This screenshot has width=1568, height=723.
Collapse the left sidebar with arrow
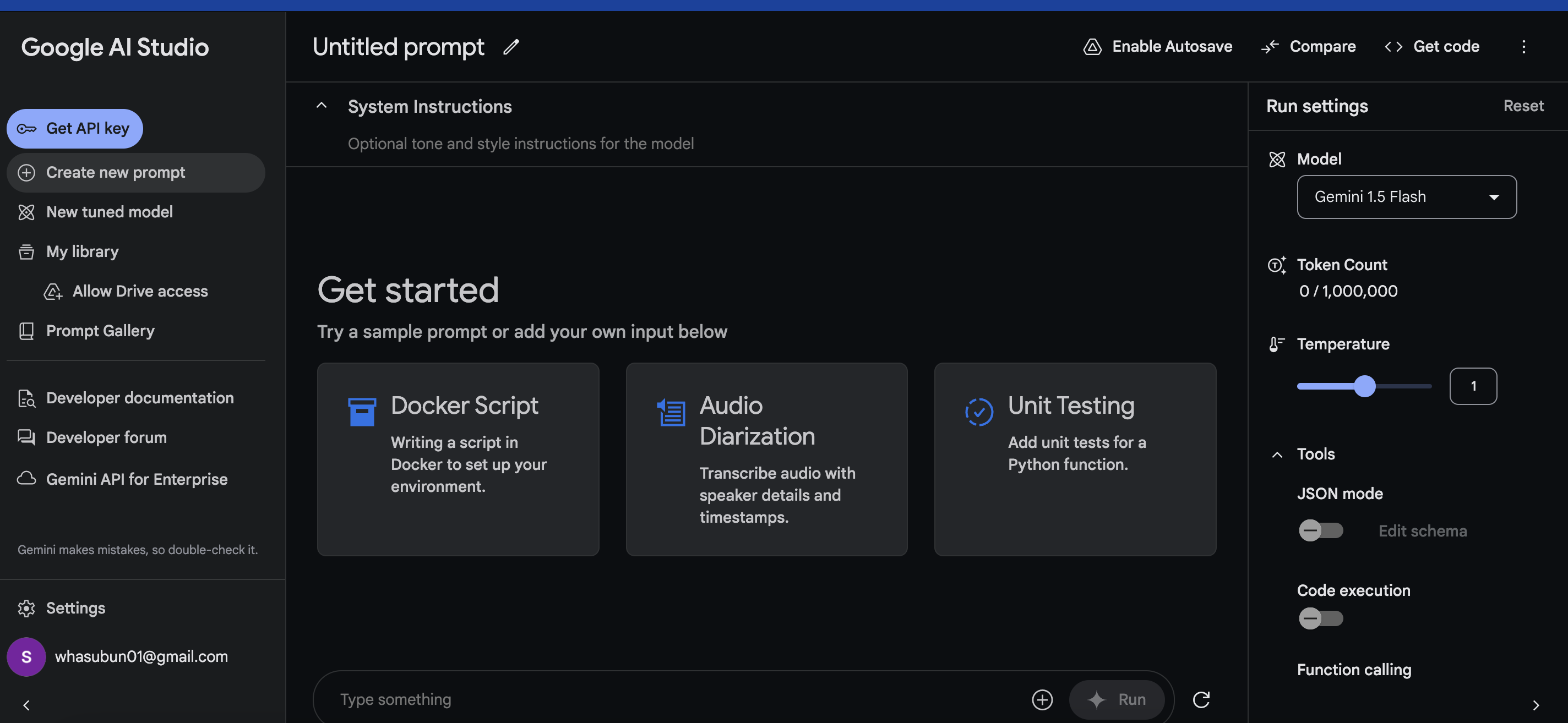[x=26, y=705]
